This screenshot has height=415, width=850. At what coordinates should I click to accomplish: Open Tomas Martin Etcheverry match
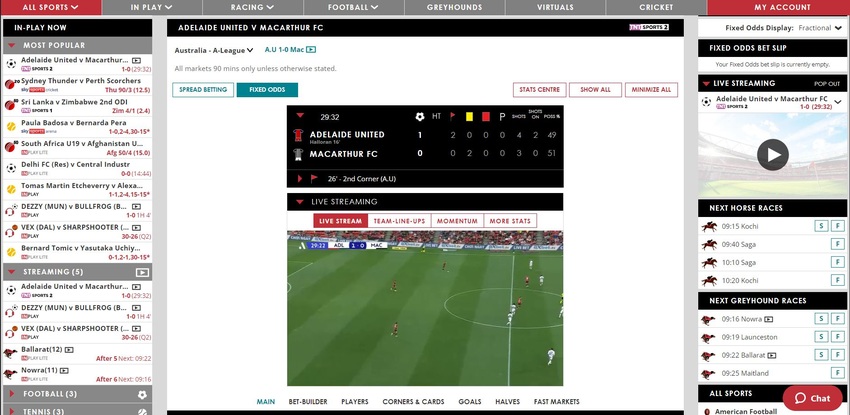coord(78,190)
